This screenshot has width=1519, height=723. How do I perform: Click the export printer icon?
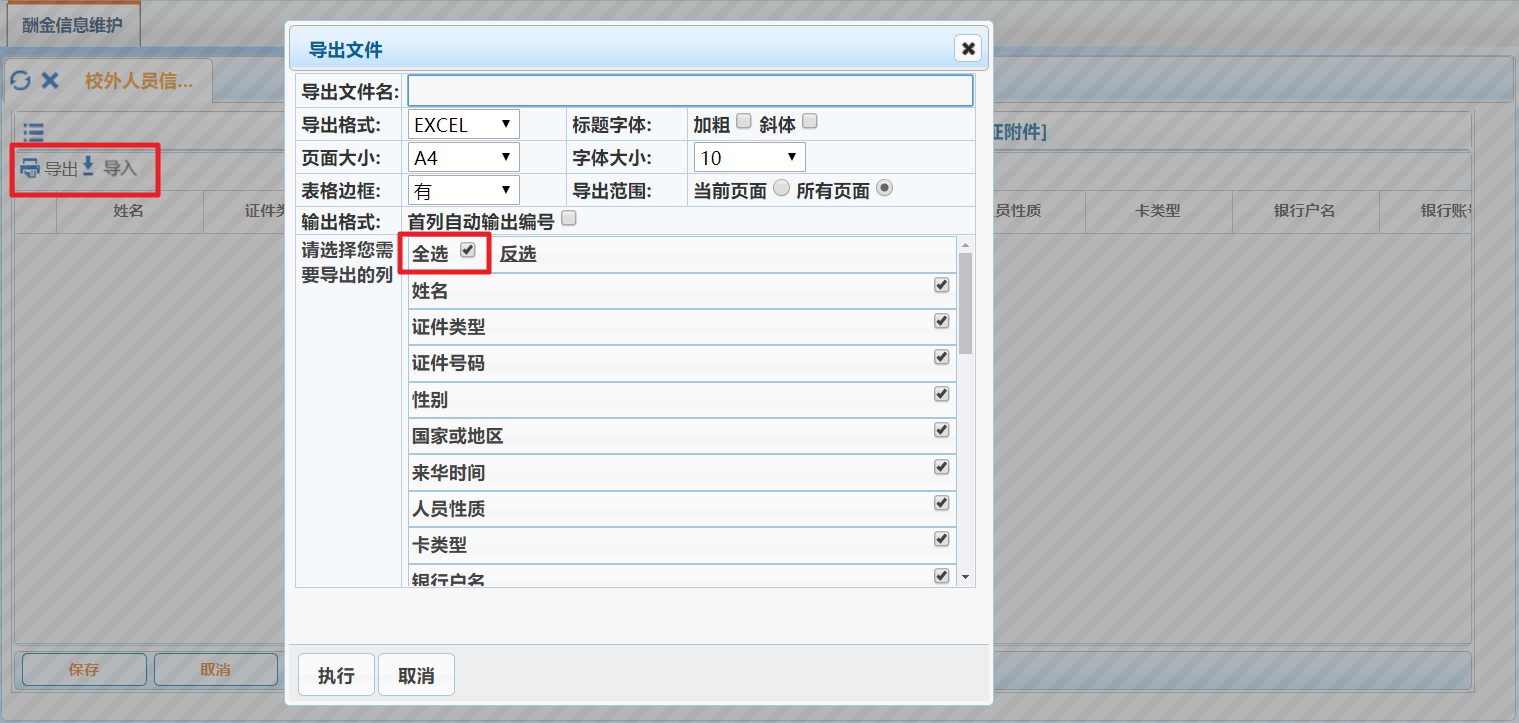(x=31, y=168)
